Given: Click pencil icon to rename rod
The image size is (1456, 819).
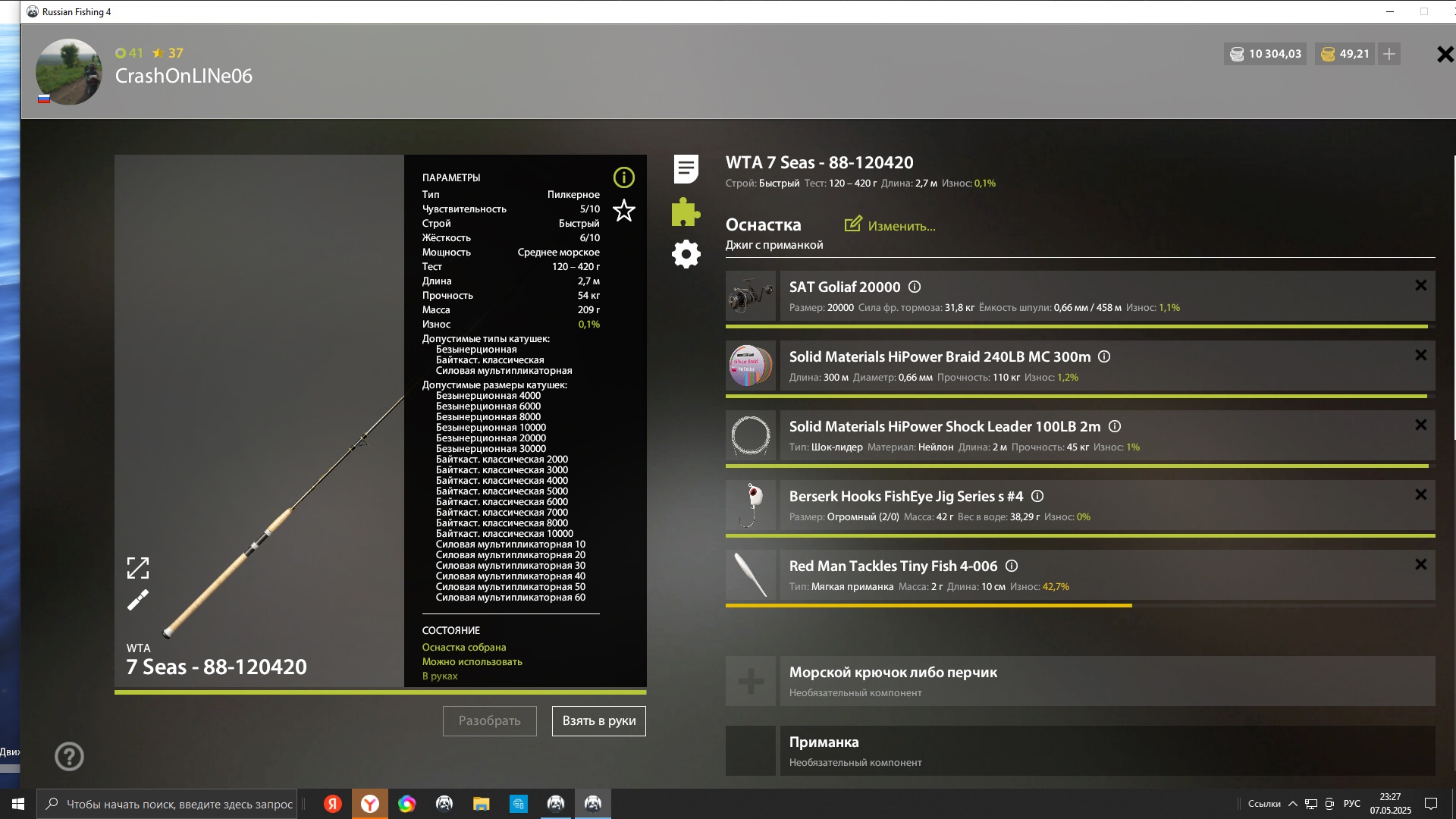Looking at the screenshot, I should pos(138,600).
